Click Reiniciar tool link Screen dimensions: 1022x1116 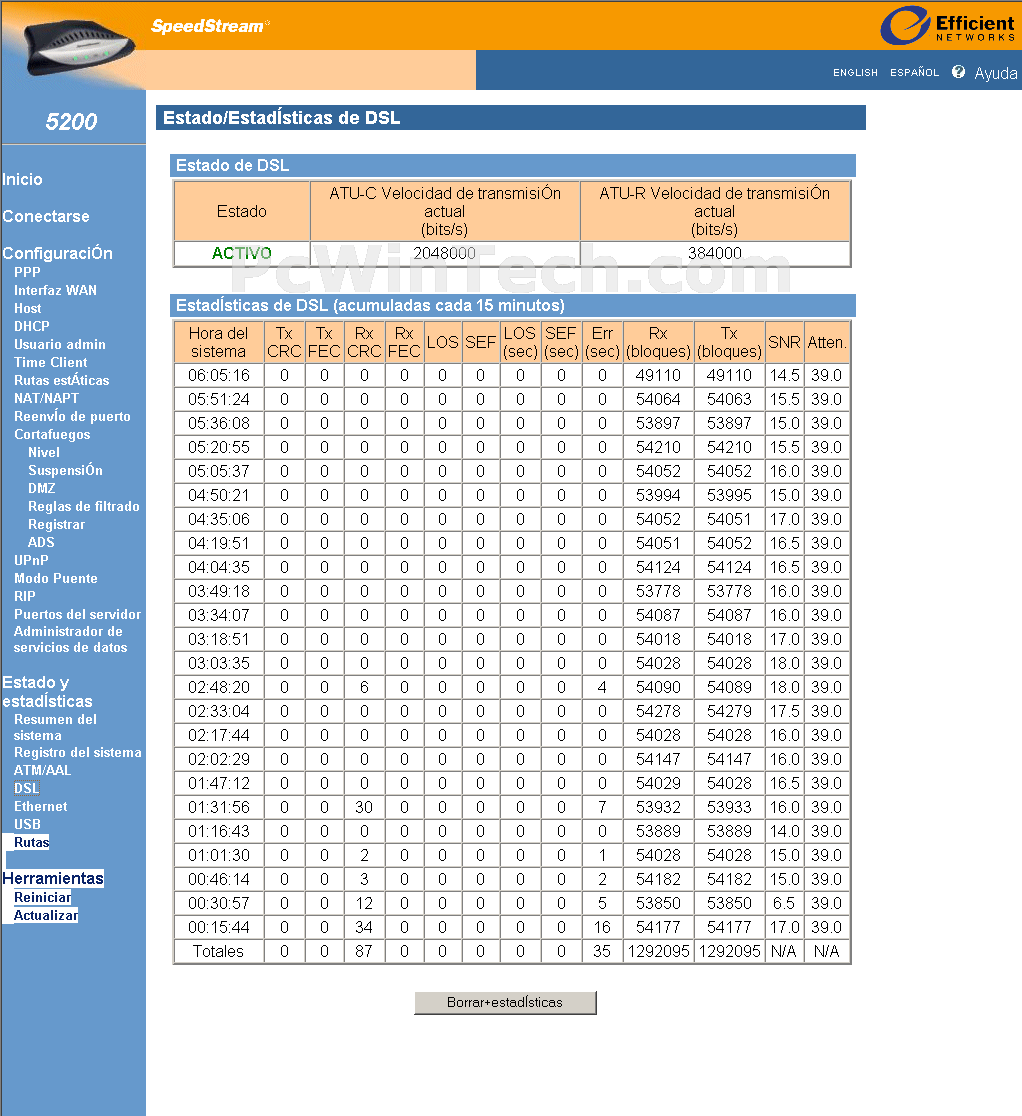[43, 897]
